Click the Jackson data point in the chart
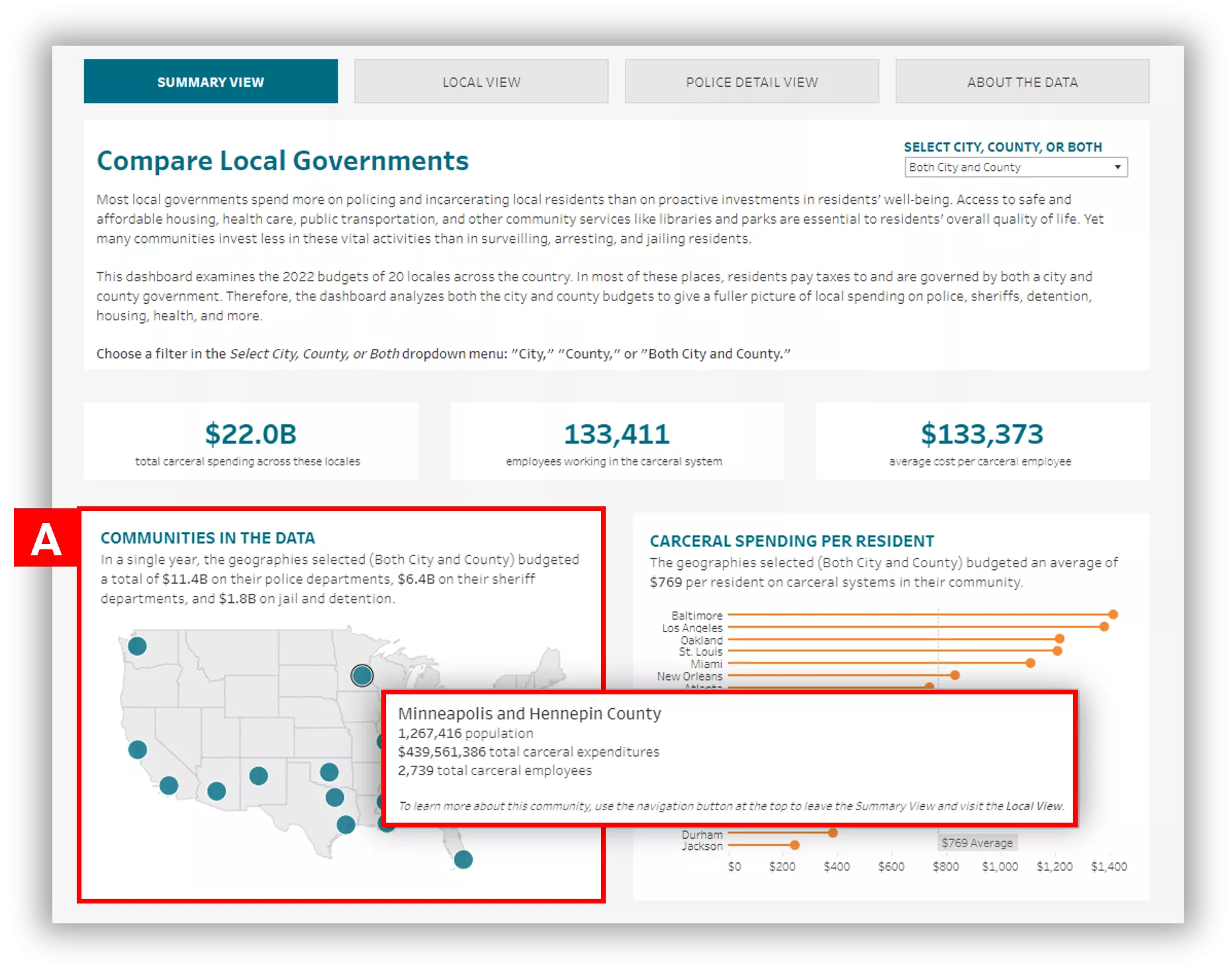Image resolution: width=1232 pixels, height=969 pixels. [x=794, y=845]
